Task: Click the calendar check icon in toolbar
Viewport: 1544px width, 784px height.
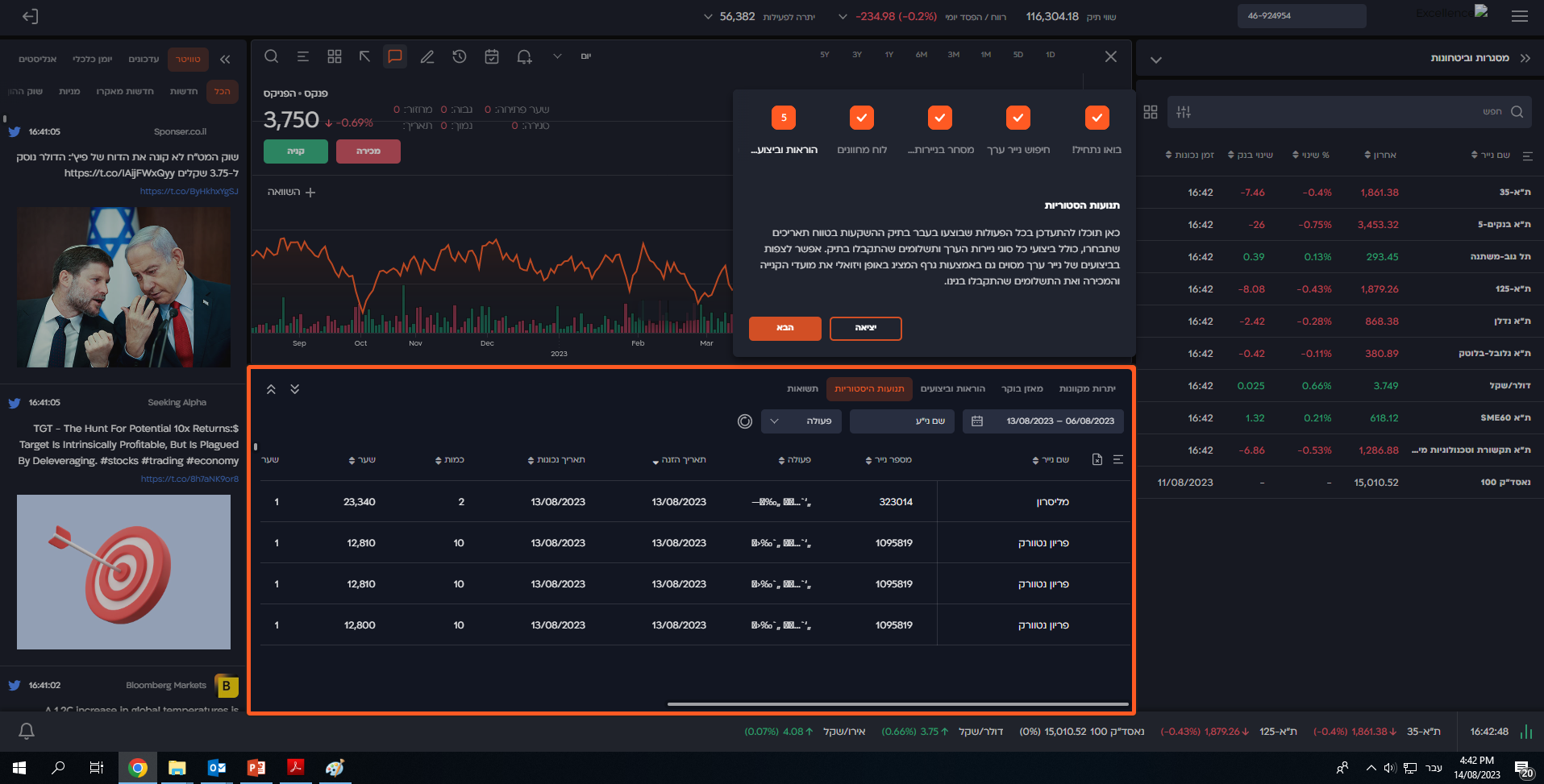Action: (492, 56)
